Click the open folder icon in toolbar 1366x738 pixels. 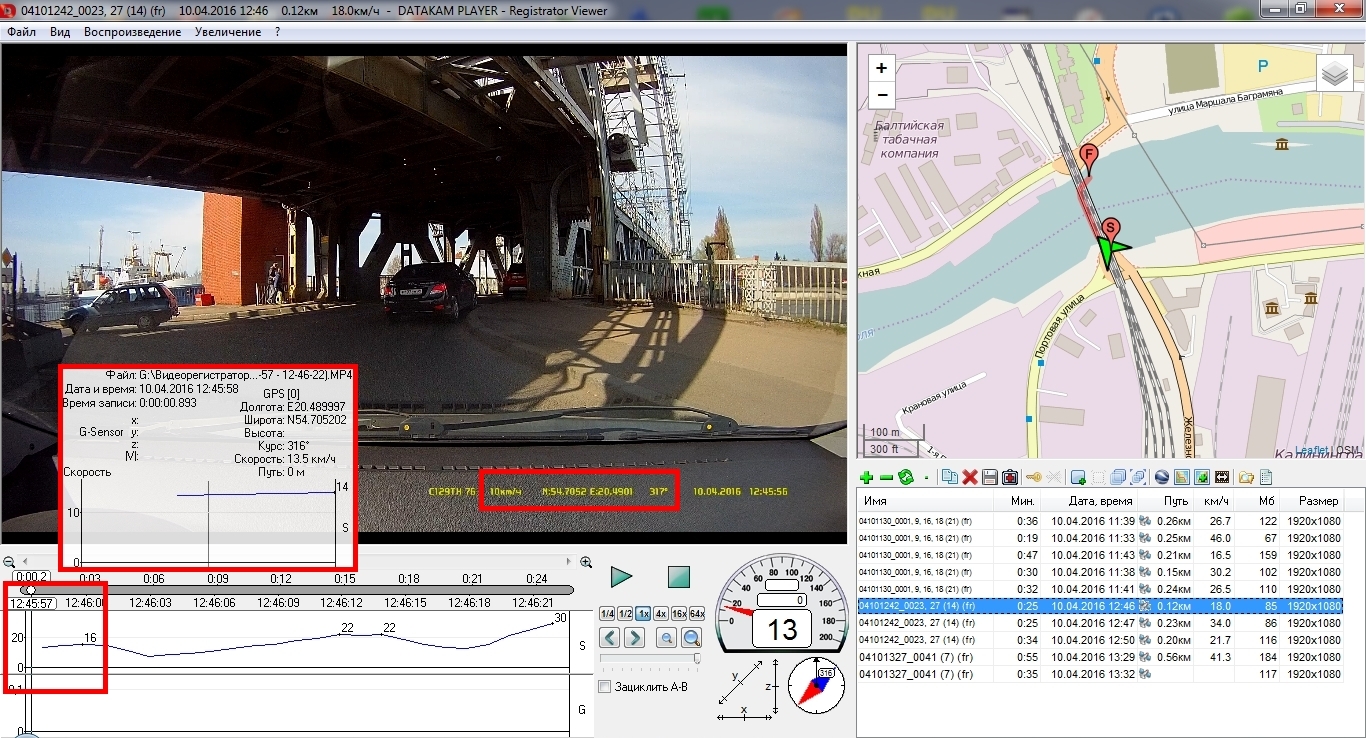[x=1246, y=478]
